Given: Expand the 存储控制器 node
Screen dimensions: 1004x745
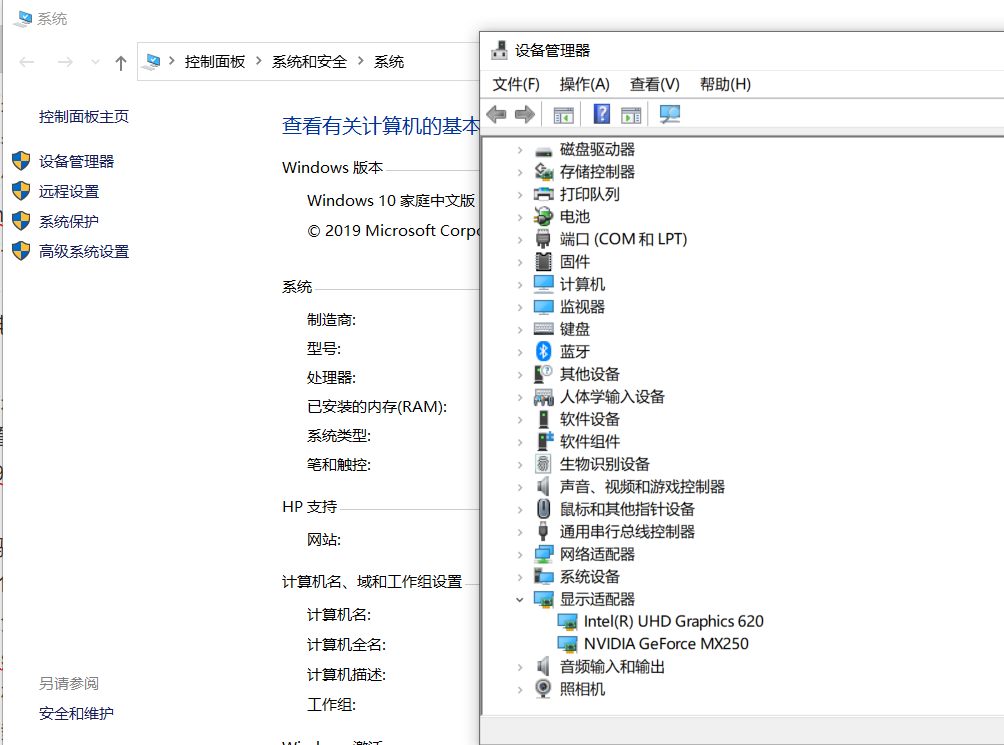Looking at the screenshot, I should click(x=520, y=172).
